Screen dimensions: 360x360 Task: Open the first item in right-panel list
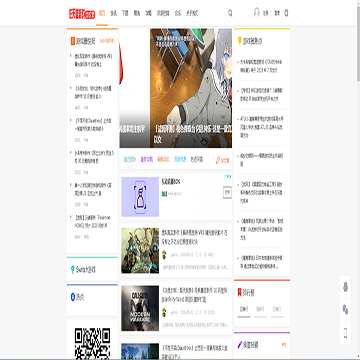click(x=261, y=66)
